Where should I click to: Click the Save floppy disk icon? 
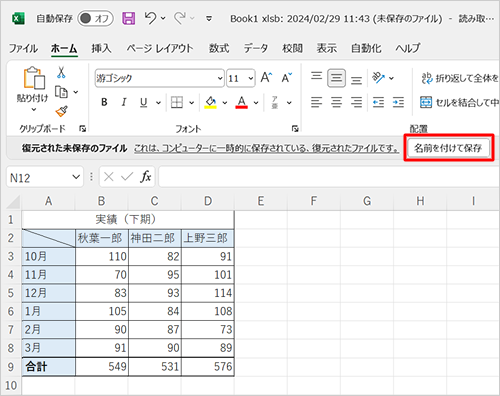[128, 19]
